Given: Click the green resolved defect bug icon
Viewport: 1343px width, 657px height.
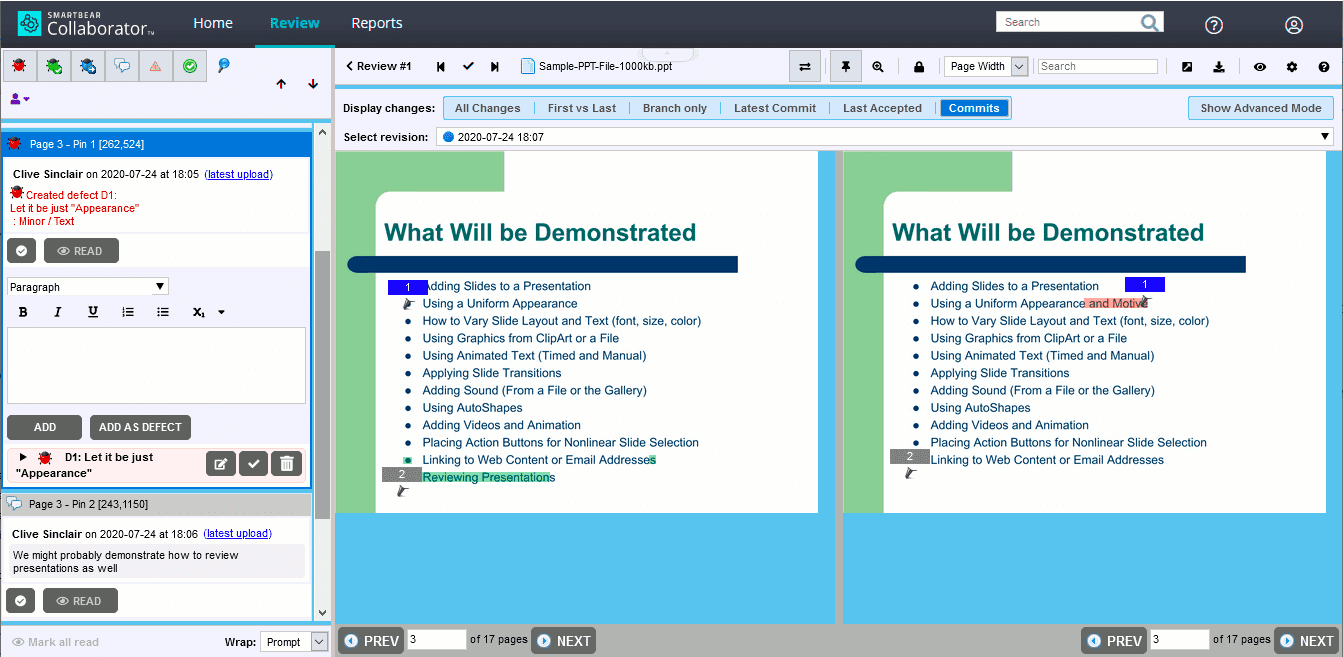Looking at the screenshot, I should coord(53,65).
